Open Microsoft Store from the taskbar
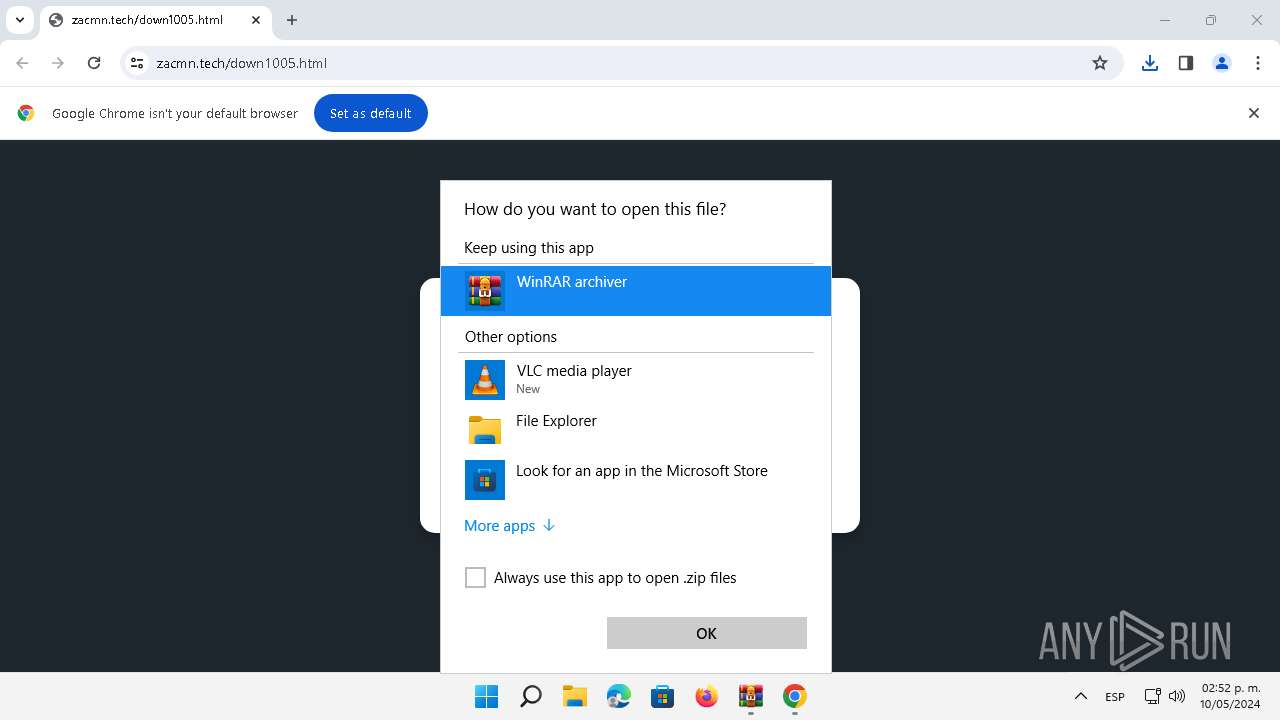Image resolution: width=1280 pixels, height=720 pixels. click(x=663, y=696)
